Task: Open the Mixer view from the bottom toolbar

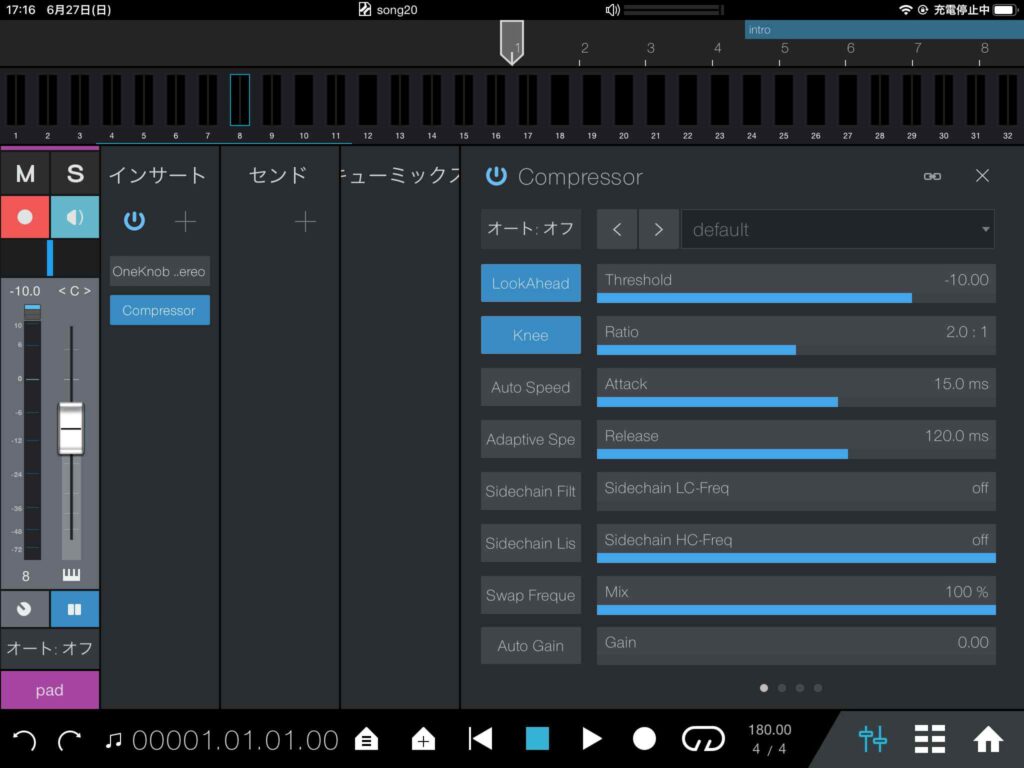Action: [872, 738]
